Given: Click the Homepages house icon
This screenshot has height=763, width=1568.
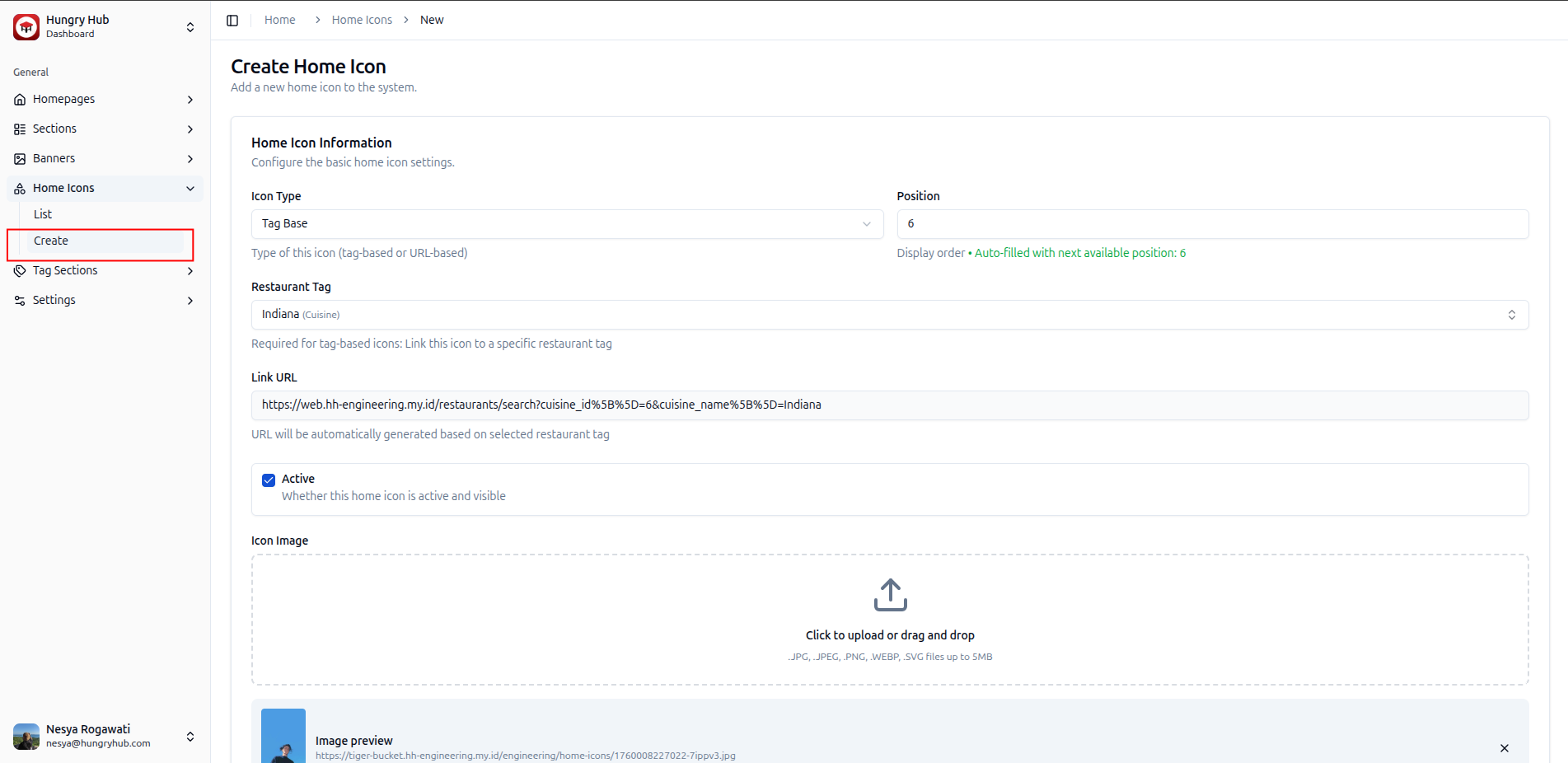Looking at the screenshot, I should [x=20, y=100].
